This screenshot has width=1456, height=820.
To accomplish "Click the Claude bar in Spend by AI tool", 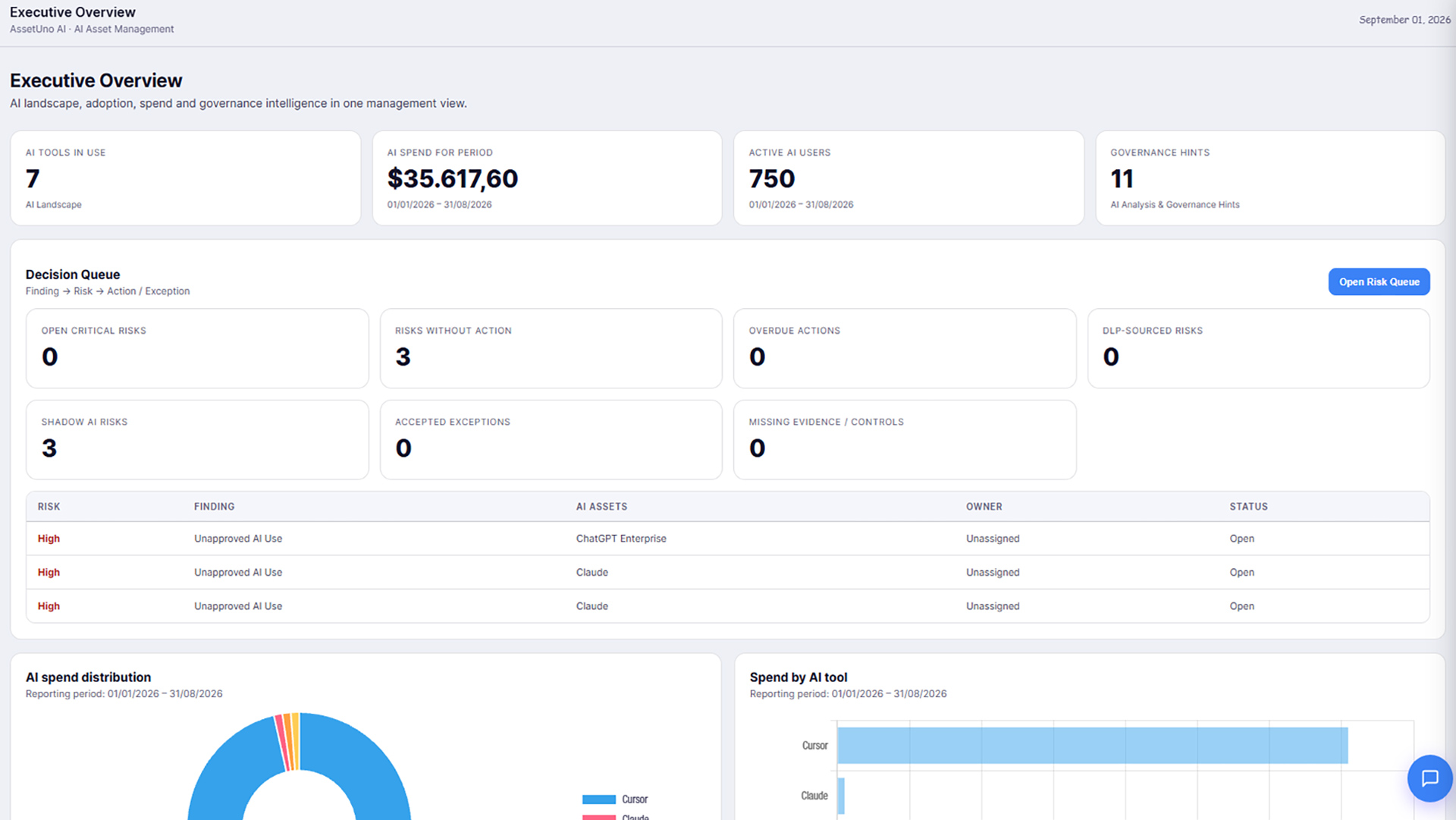I will click(x=841, y=796).
